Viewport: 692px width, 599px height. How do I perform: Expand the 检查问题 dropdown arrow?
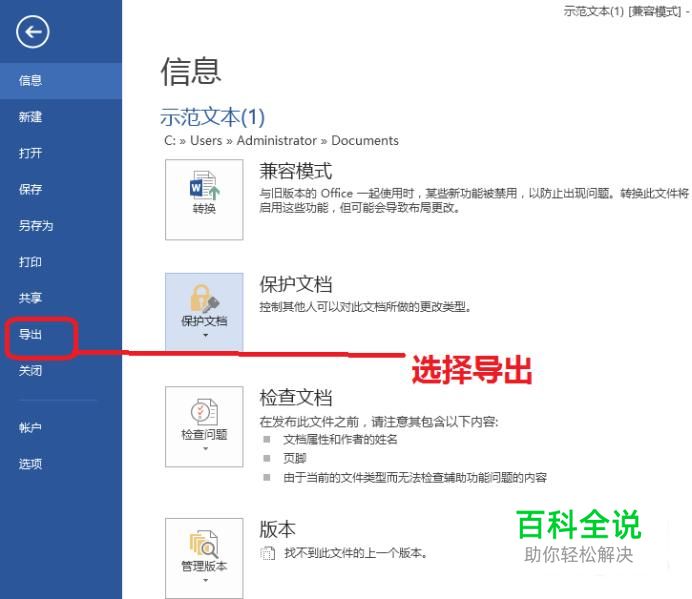pos(205,449)
